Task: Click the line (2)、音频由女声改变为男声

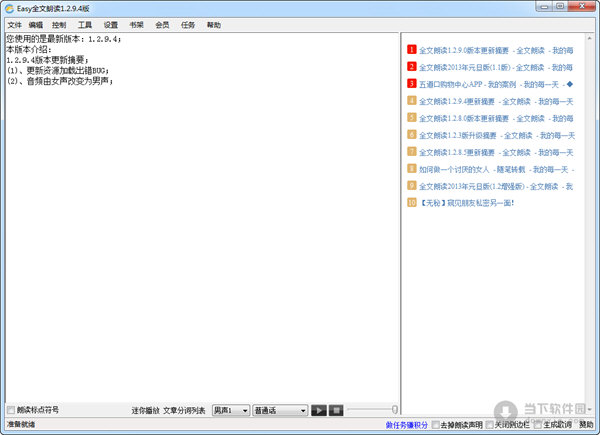Action: [x=60, y=81]
